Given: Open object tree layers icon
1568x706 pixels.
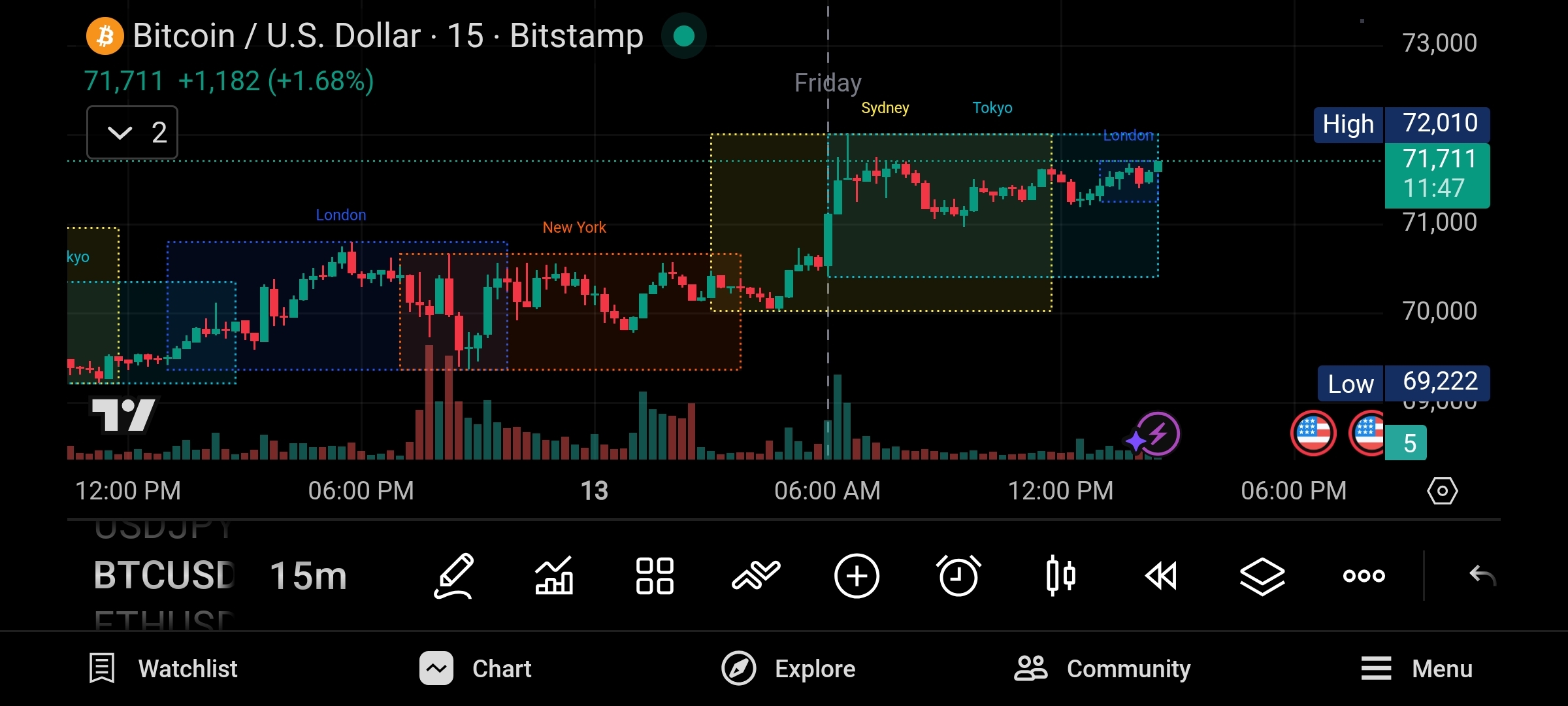Looking at the screenshot, I should pyautogui.click(x=1262, y=576).
